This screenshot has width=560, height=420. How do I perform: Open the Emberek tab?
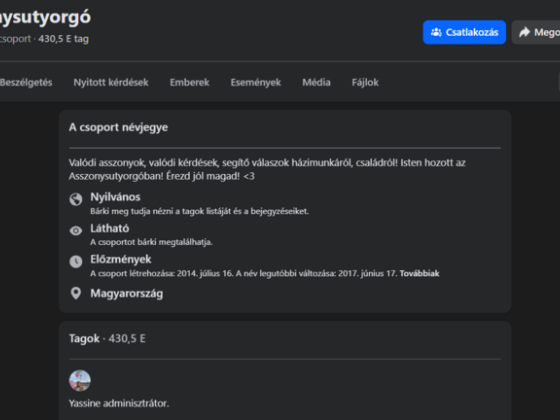(189, 82)
